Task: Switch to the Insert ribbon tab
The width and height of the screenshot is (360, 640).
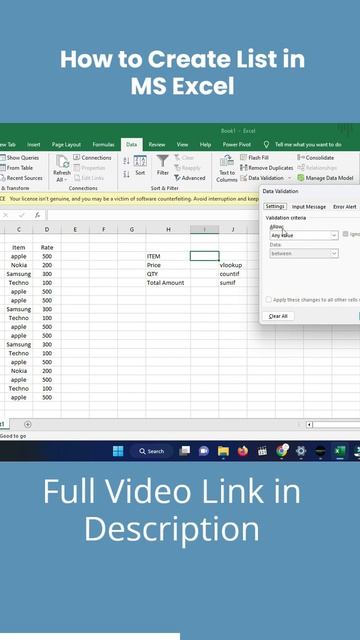Action: point(33,144)
